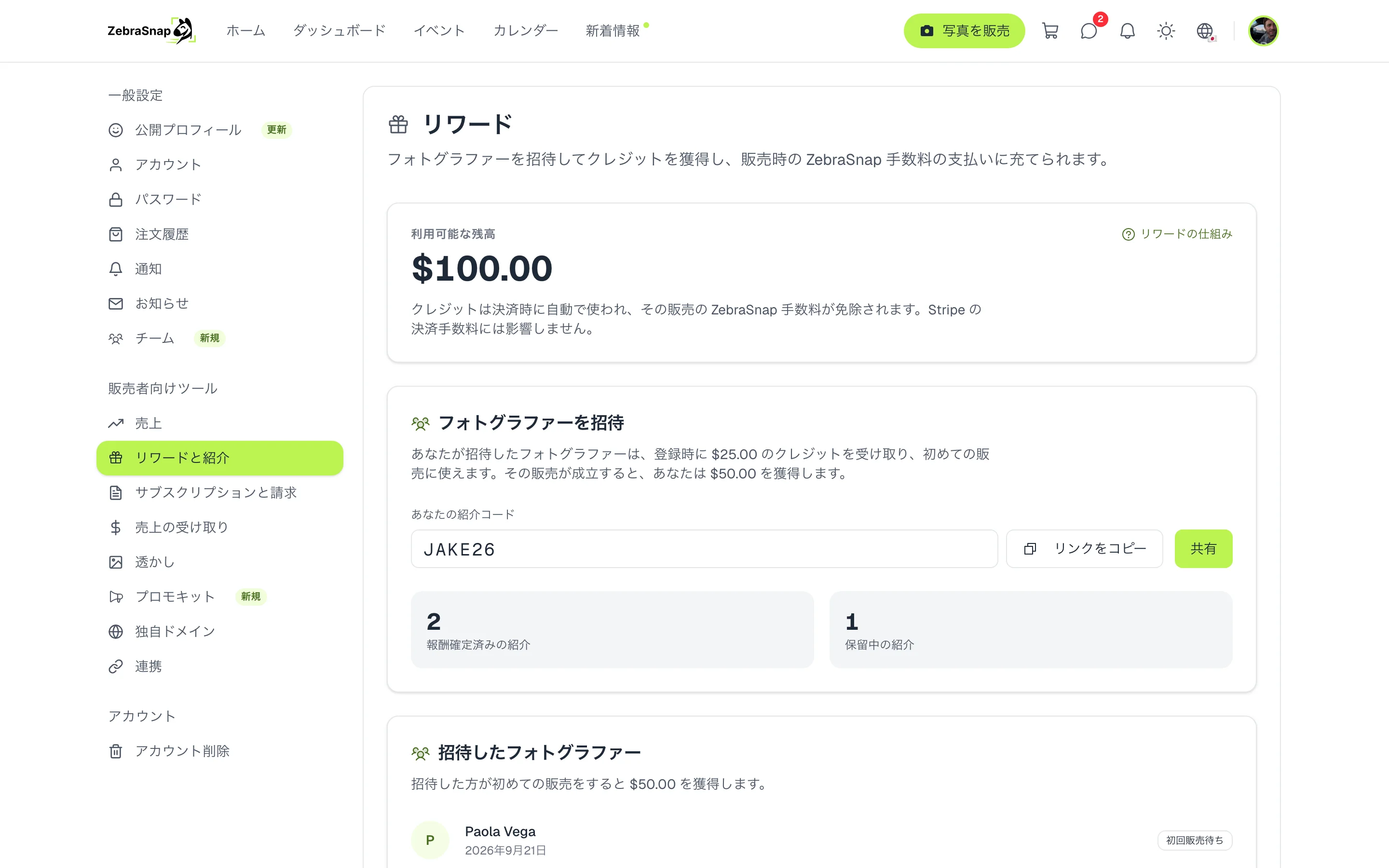The image size is (1389, 868).
Task: Click the 新規 badge next to チーム
Action: 209,339
